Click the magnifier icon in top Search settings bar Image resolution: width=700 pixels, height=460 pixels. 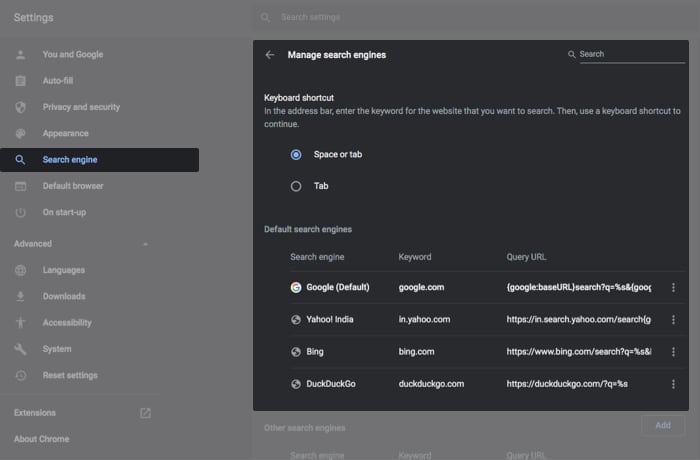click(x=265, y=17)
